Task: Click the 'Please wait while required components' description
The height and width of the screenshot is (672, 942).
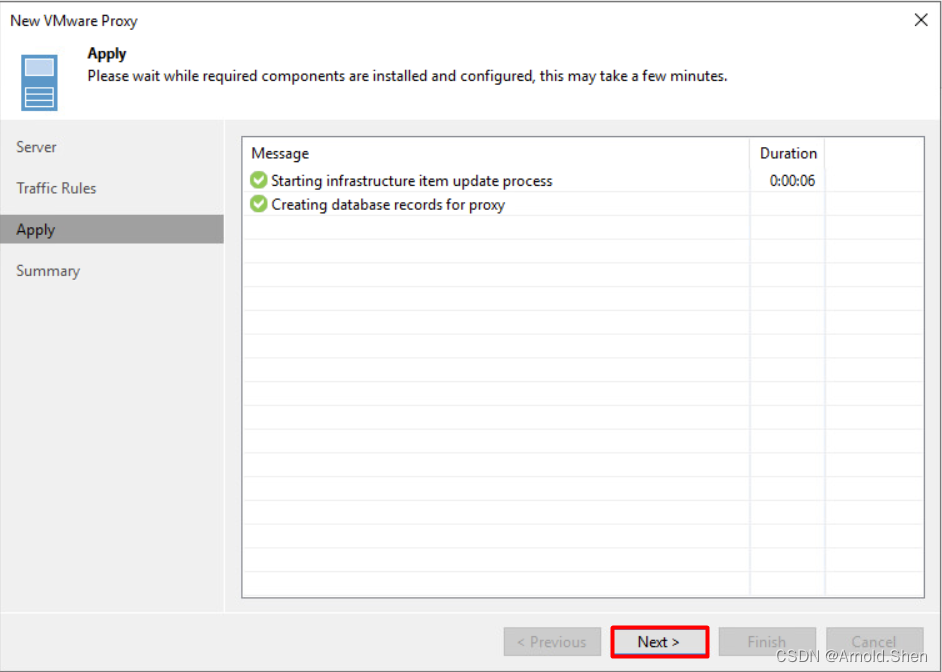Action: tap(407, 76)
